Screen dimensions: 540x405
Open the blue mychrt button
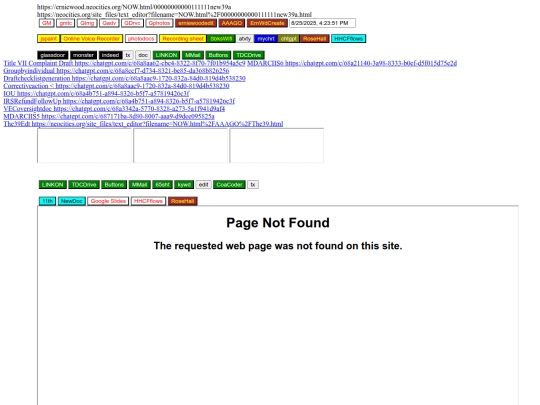266,39
